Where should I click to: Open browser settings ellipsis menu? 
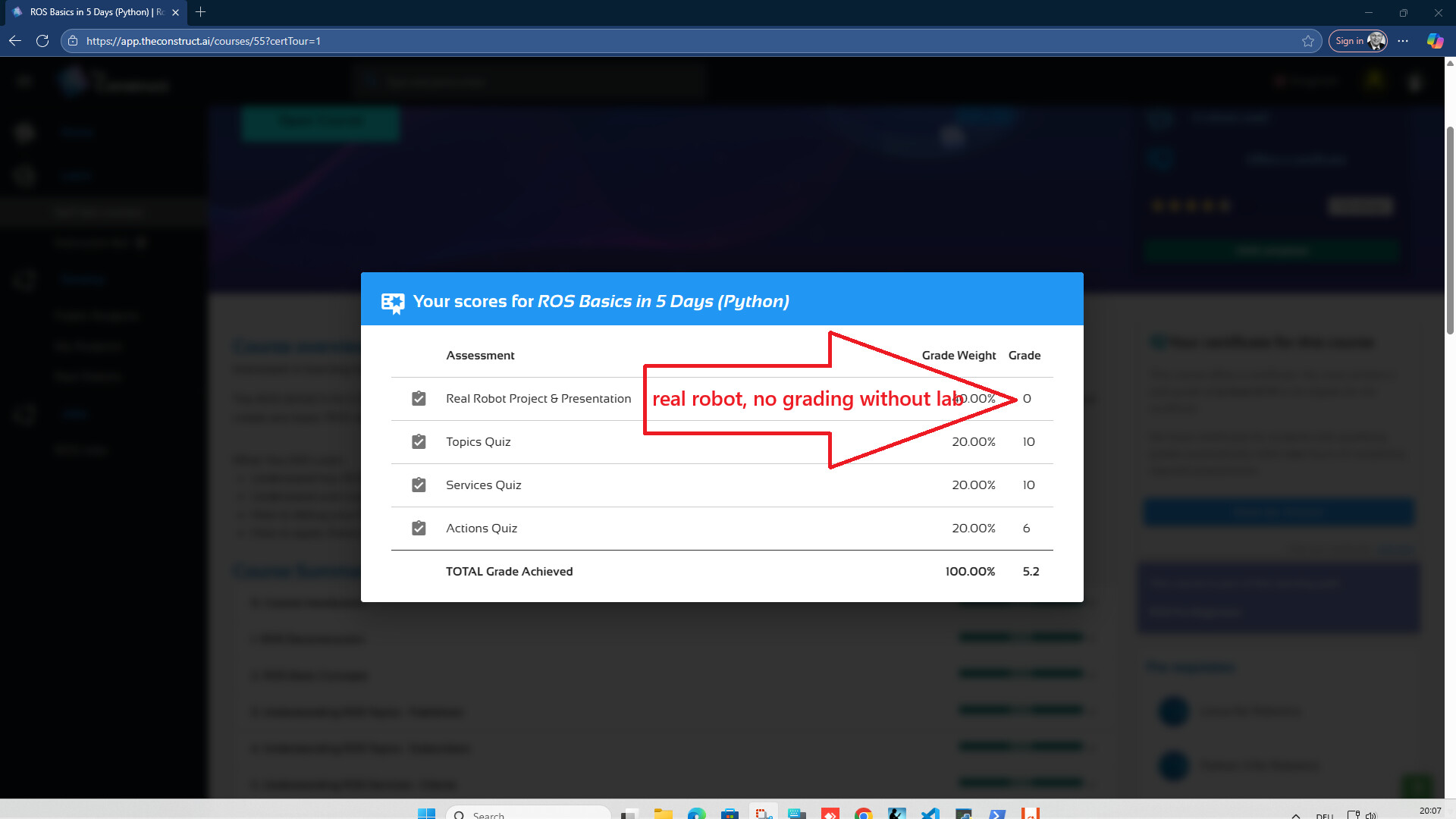coord(1403,41)
